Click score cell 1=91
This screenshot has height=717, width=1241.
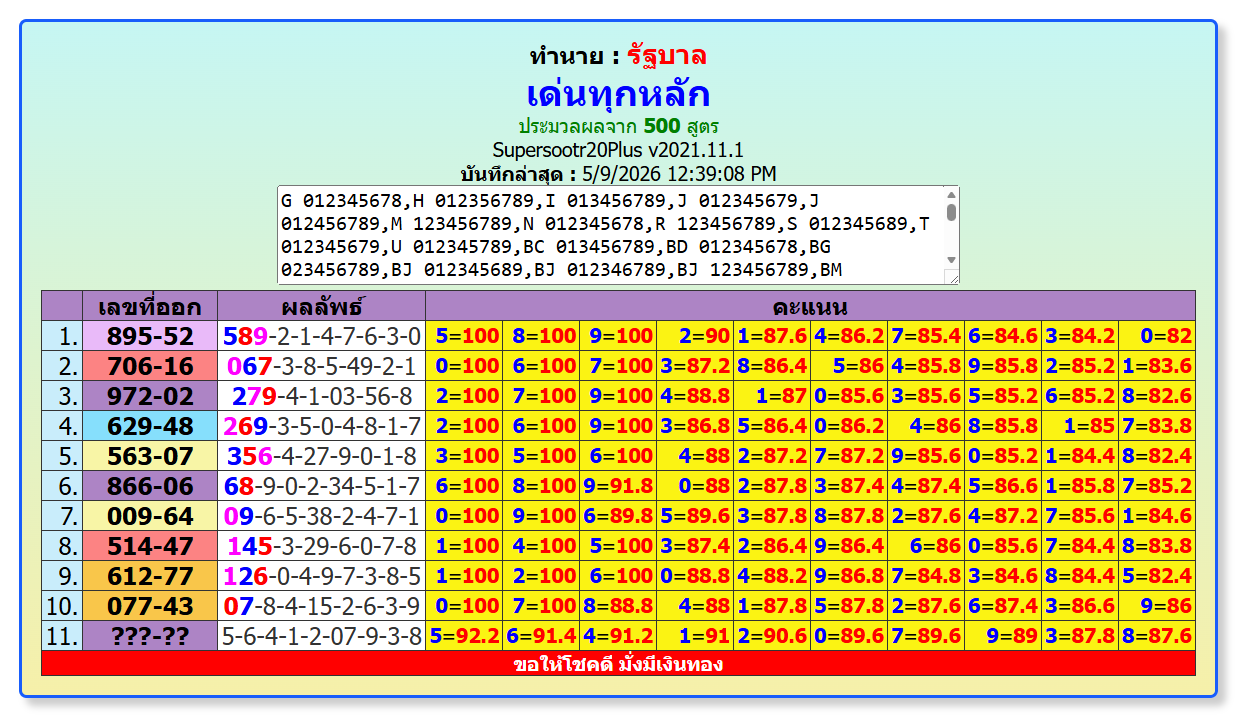pyautogui.click(x=695, y=636)
